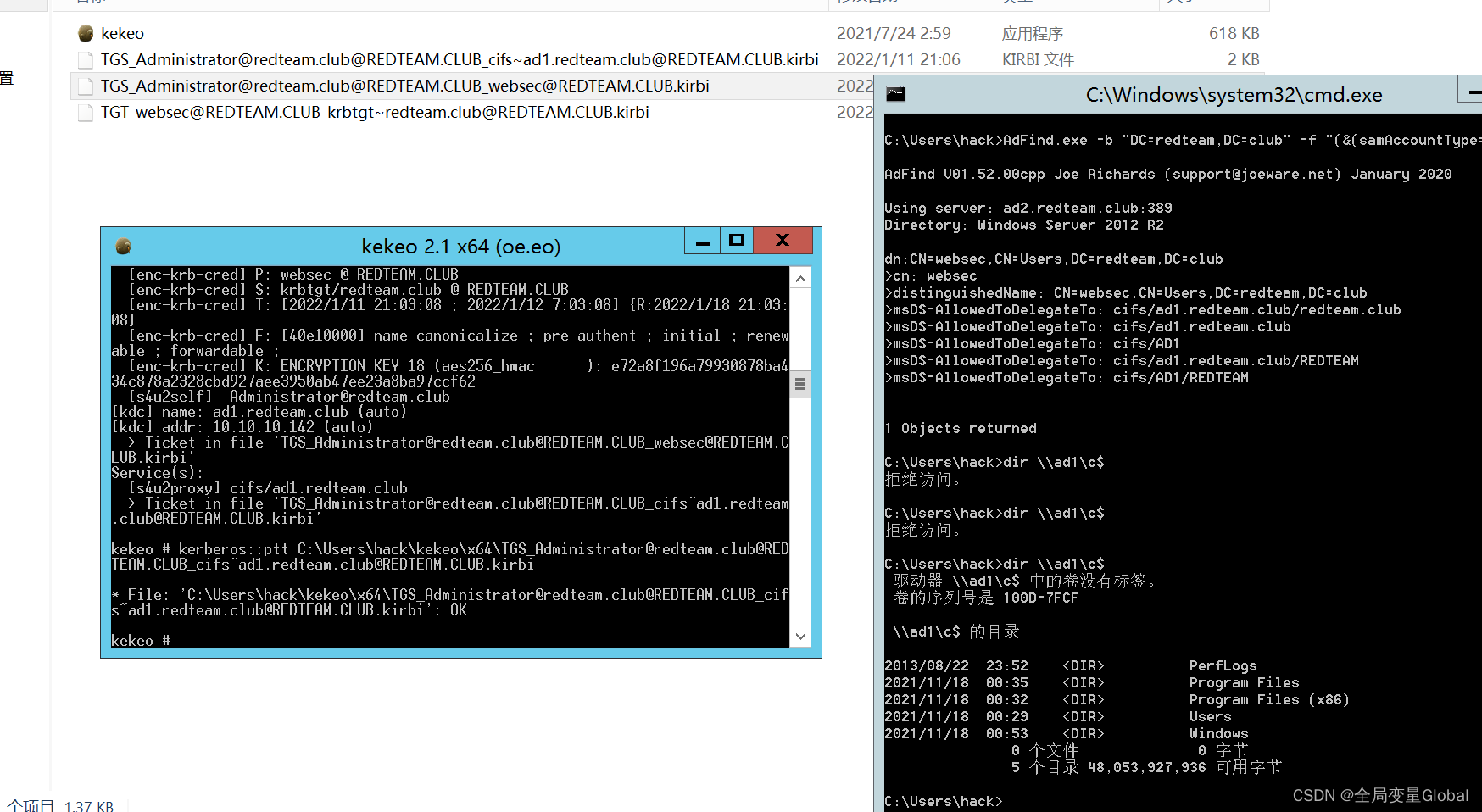Viewport: 1482px width, 812px height.
Task: Click the kekeo window title bar icon
Action: coord(123,246)
